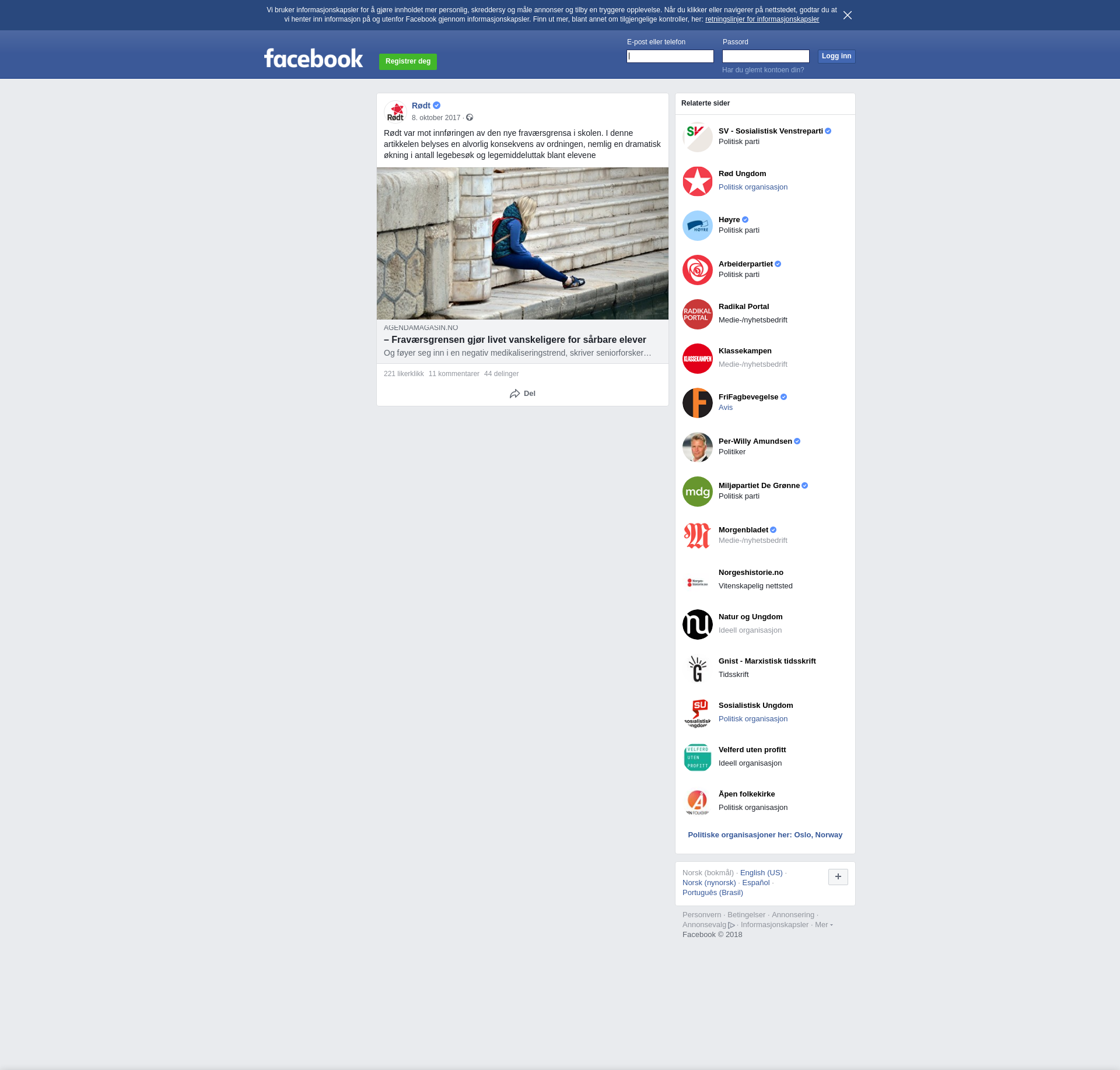Image resolution: width=1120 pixels, height=1070 pixels.
Task: Open the Velferd uten profitt page name
Action: pos(752,750)
